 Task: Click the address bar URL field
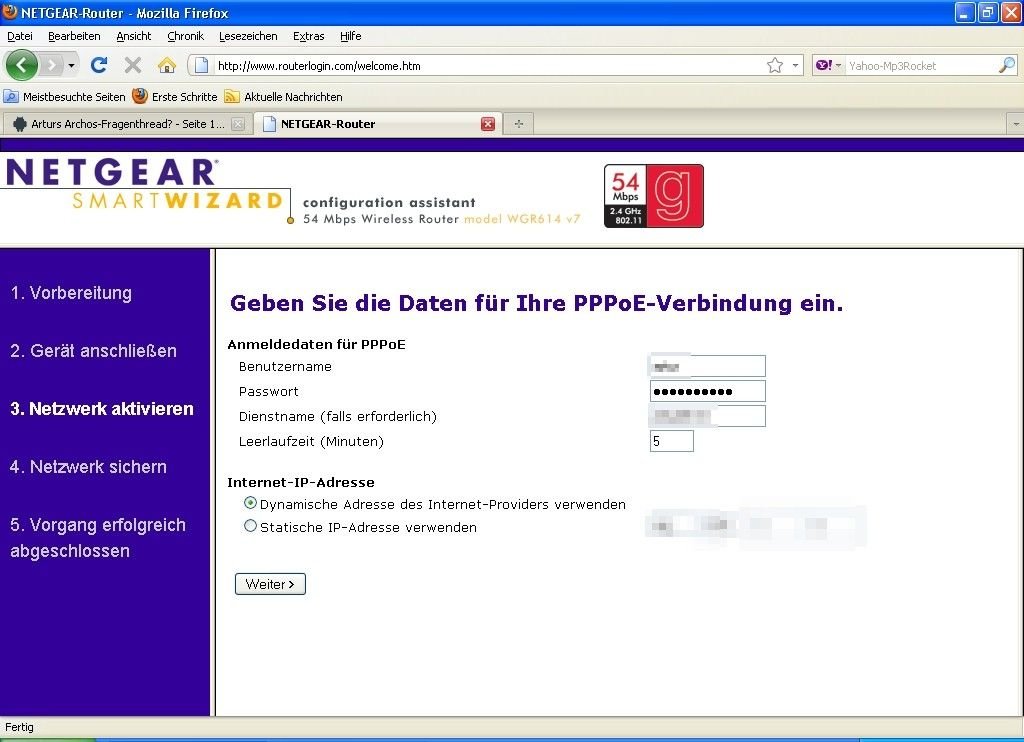(488, 65)
